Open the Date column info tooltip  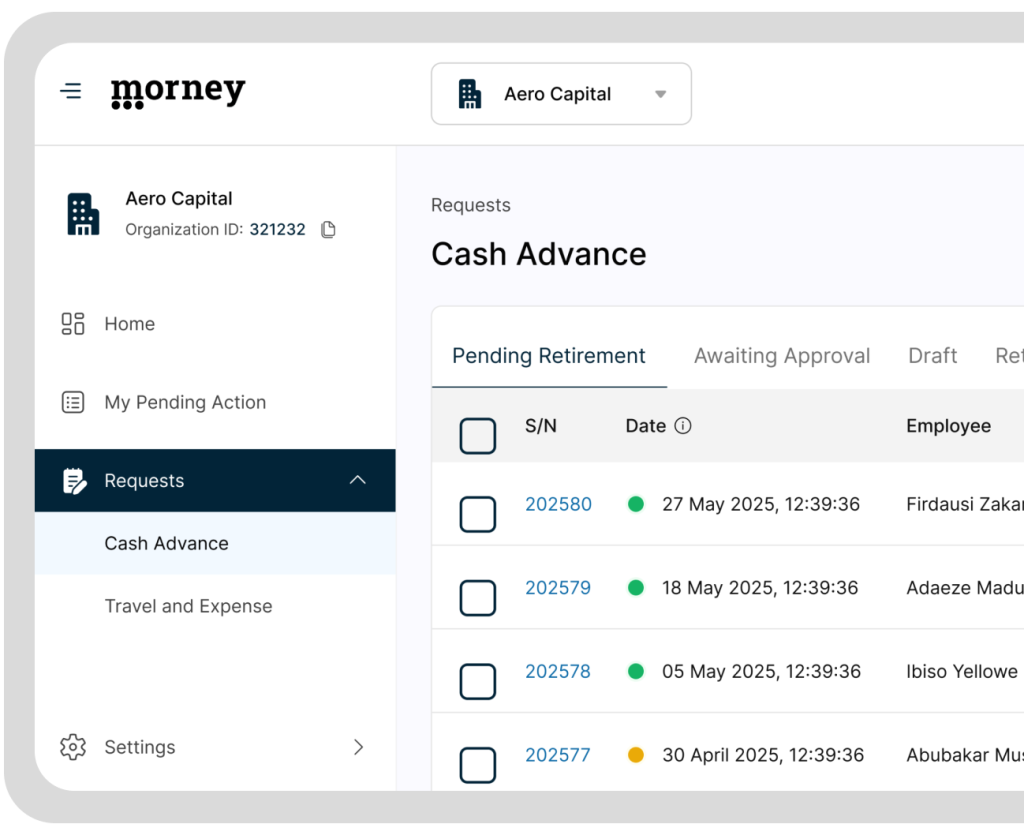click(x=685, y=425)
